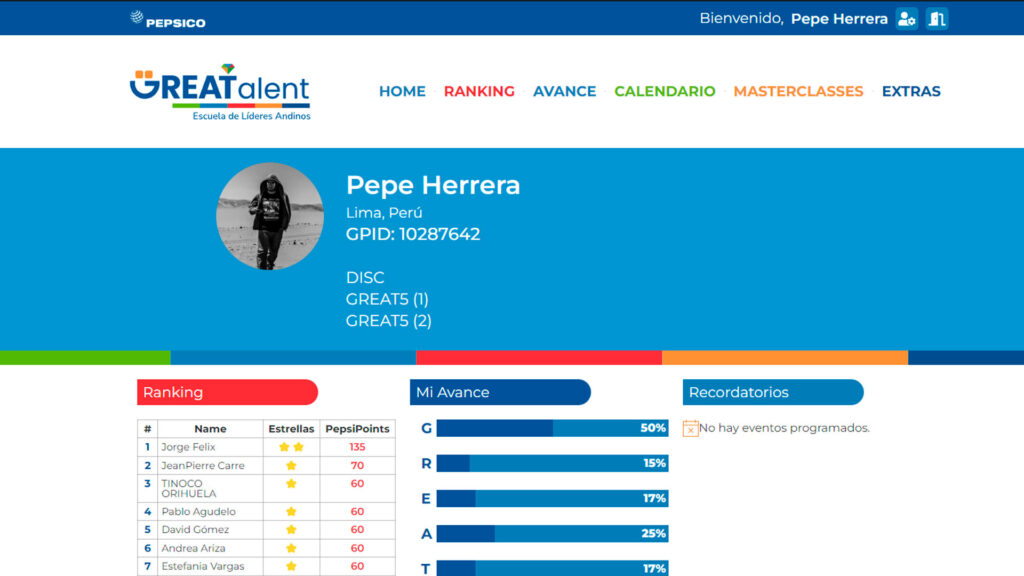
Task: Go to the RANKING menu item
Action: pos(479,91)
